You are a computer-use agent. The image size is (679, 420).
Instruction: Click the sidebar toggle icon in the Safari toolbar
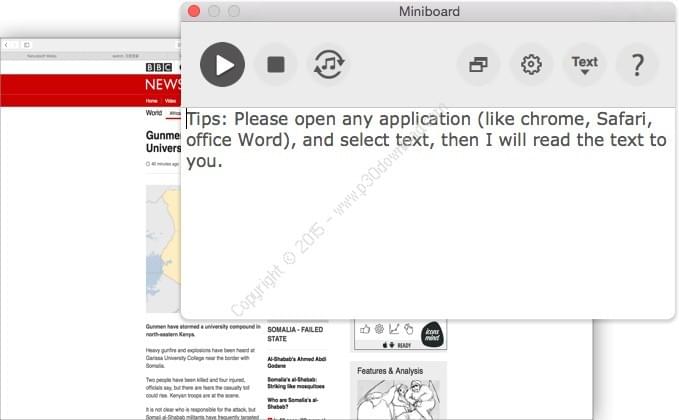pos(26,45)
